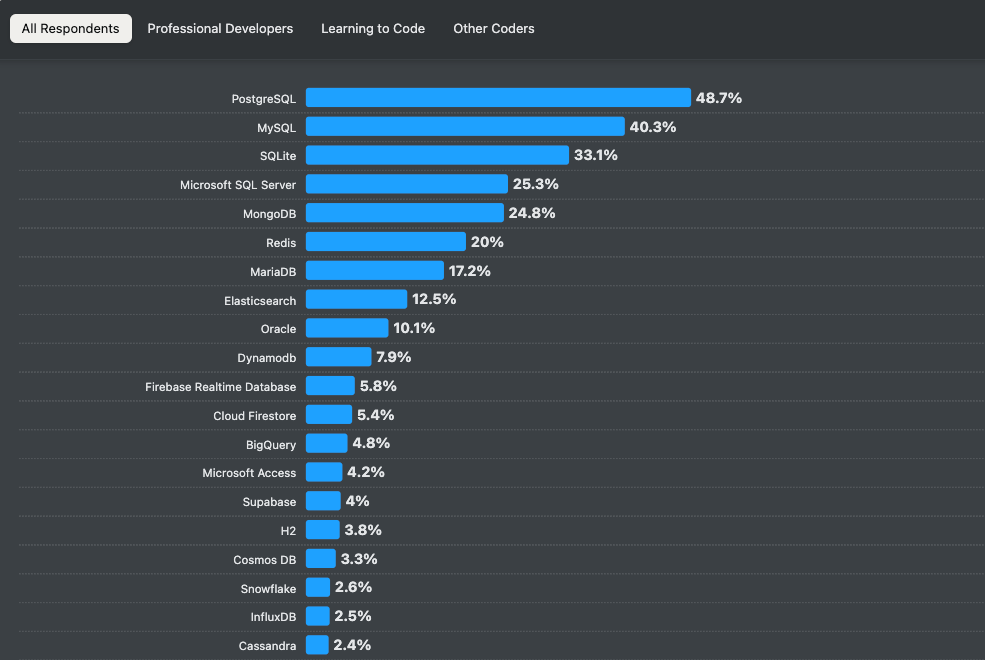Select the MongoDB row label
Image resolution: width=985 pixels, height=660 pixels.
(x=264, y=213)
